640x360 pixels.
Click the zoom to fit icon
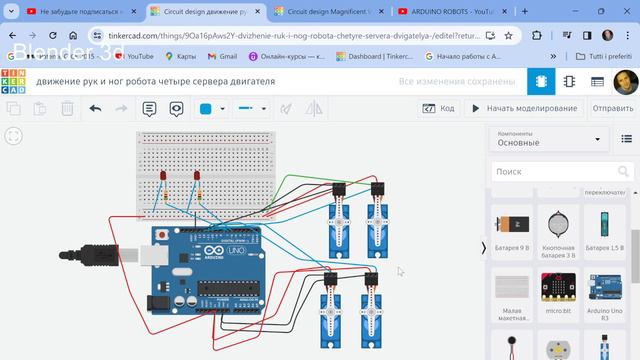pyautogui.click(x=13, y=136)
